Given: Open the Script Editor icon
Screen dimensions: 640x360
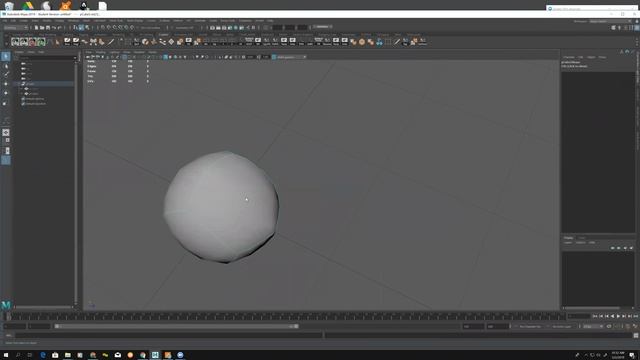Looking at the screenshot, I should coord(636,335).
